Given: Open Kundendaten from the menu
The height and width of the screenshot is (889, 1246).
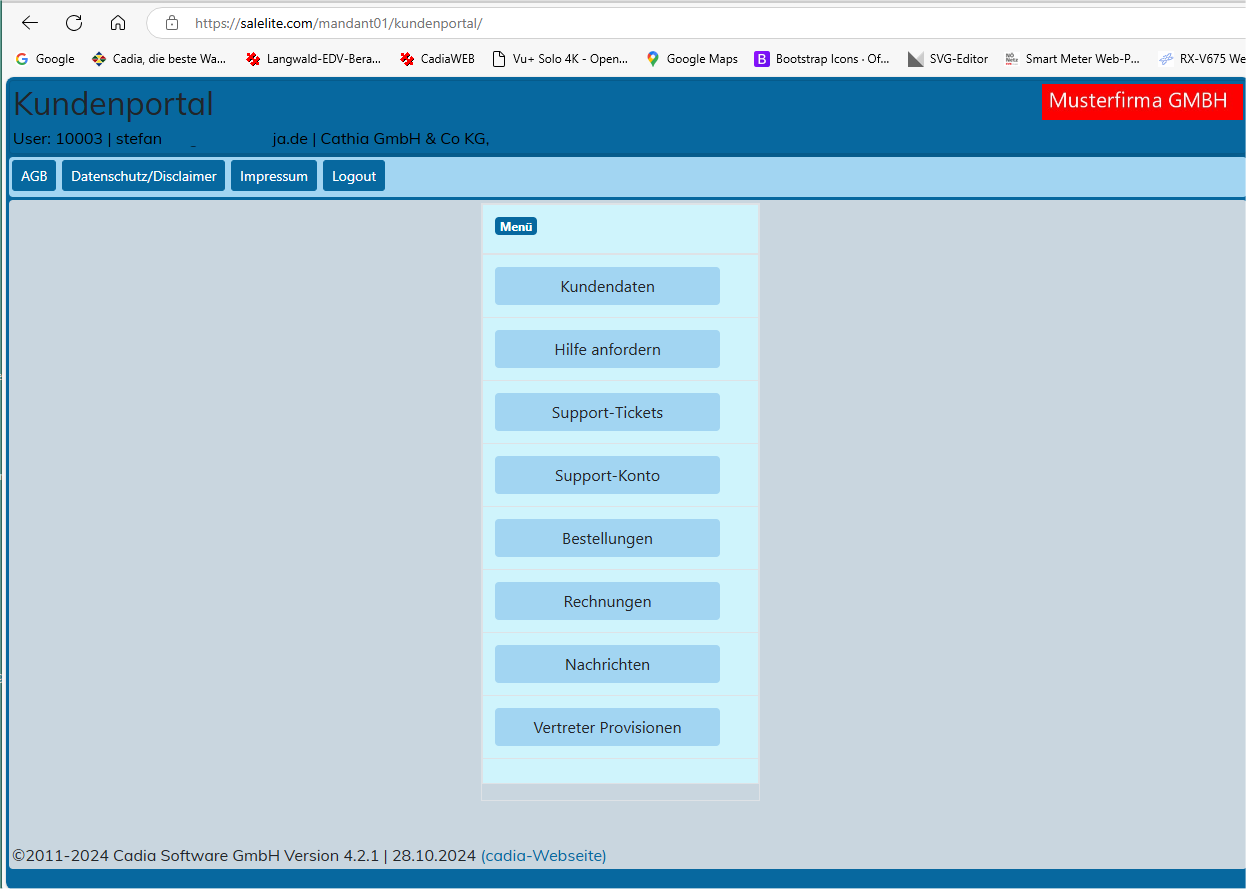Looking at the screenshot, I should (607, 286).
